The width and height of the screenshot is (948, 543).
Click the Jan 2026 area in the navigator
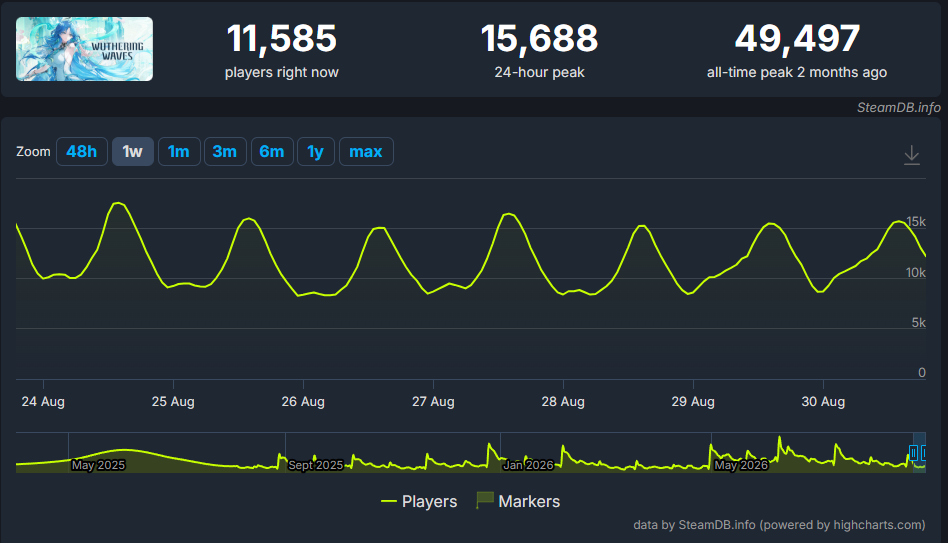coord(528,465)
